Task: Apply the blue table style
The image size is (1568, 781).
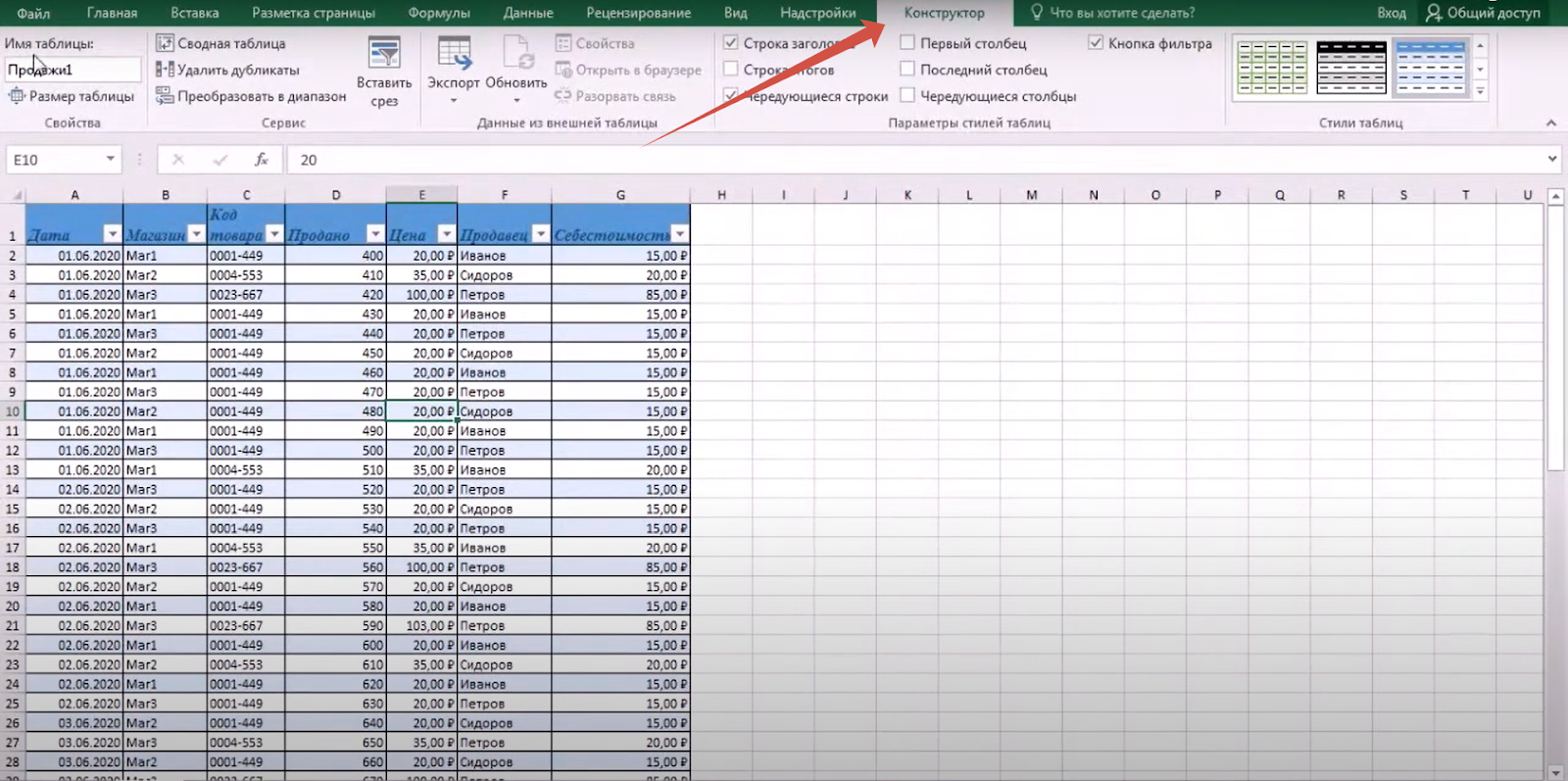Action: coord(1431,68)
